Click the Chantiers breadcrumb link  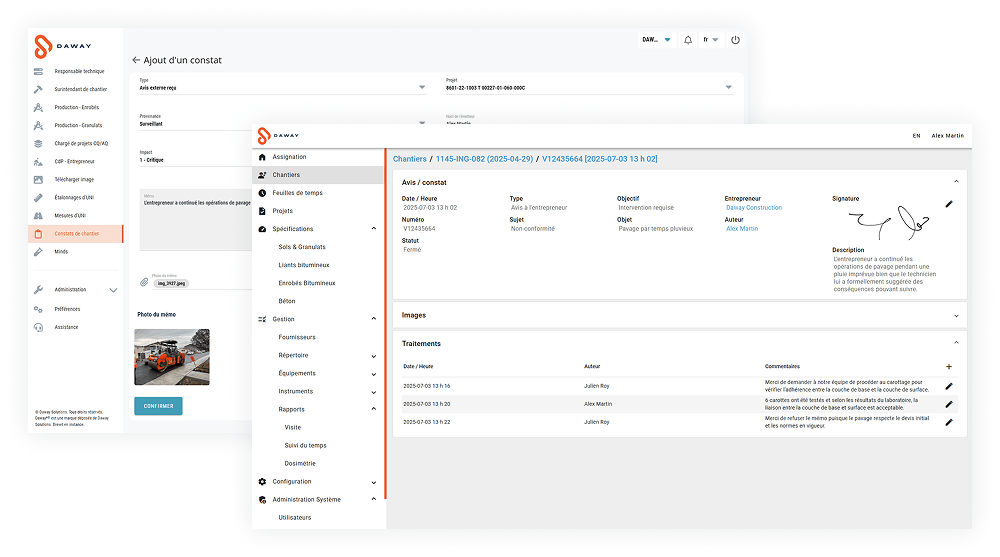coord(409,159)
